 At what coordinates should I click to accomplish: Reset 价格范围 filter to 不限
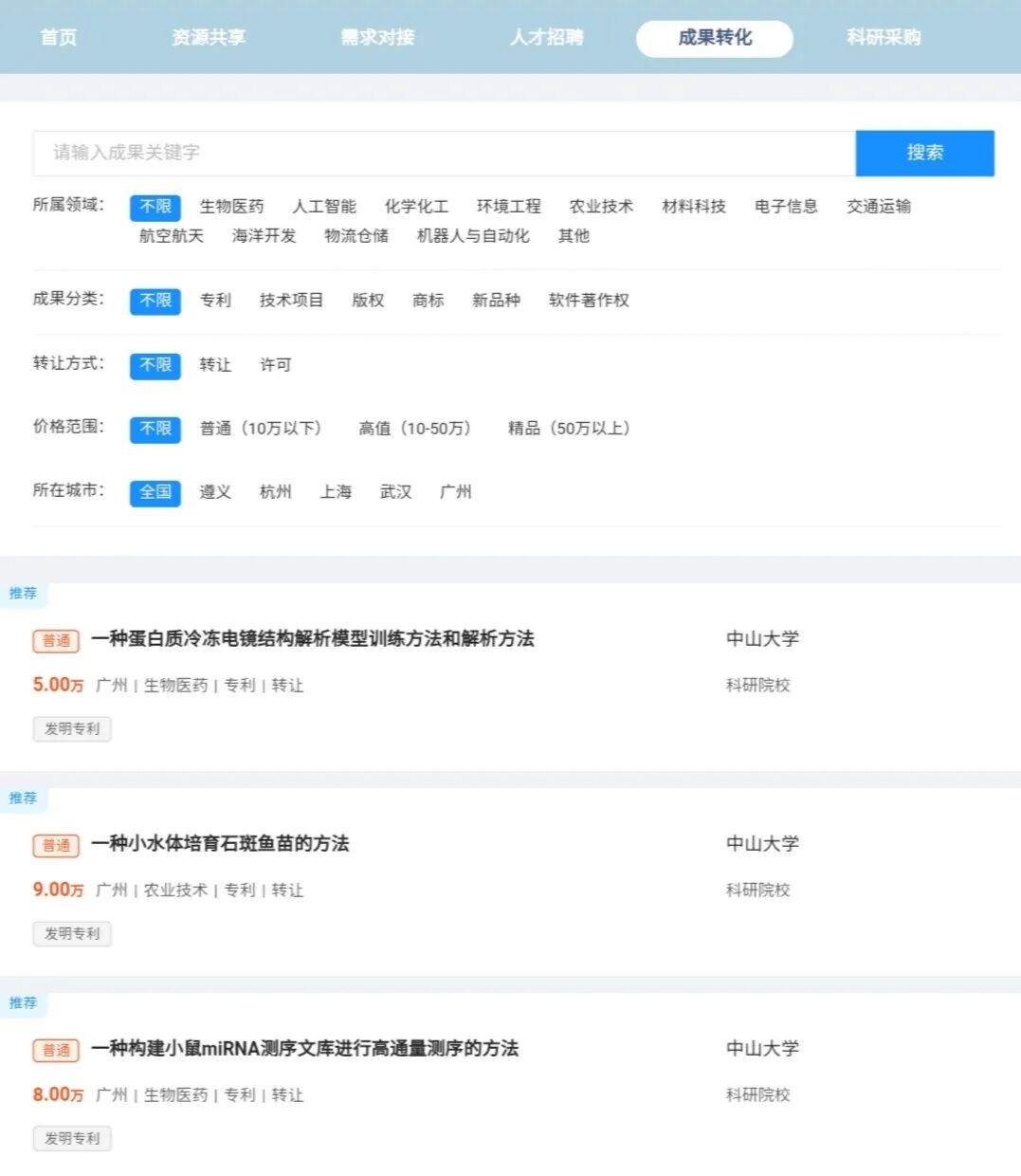[x=155, y=429]
